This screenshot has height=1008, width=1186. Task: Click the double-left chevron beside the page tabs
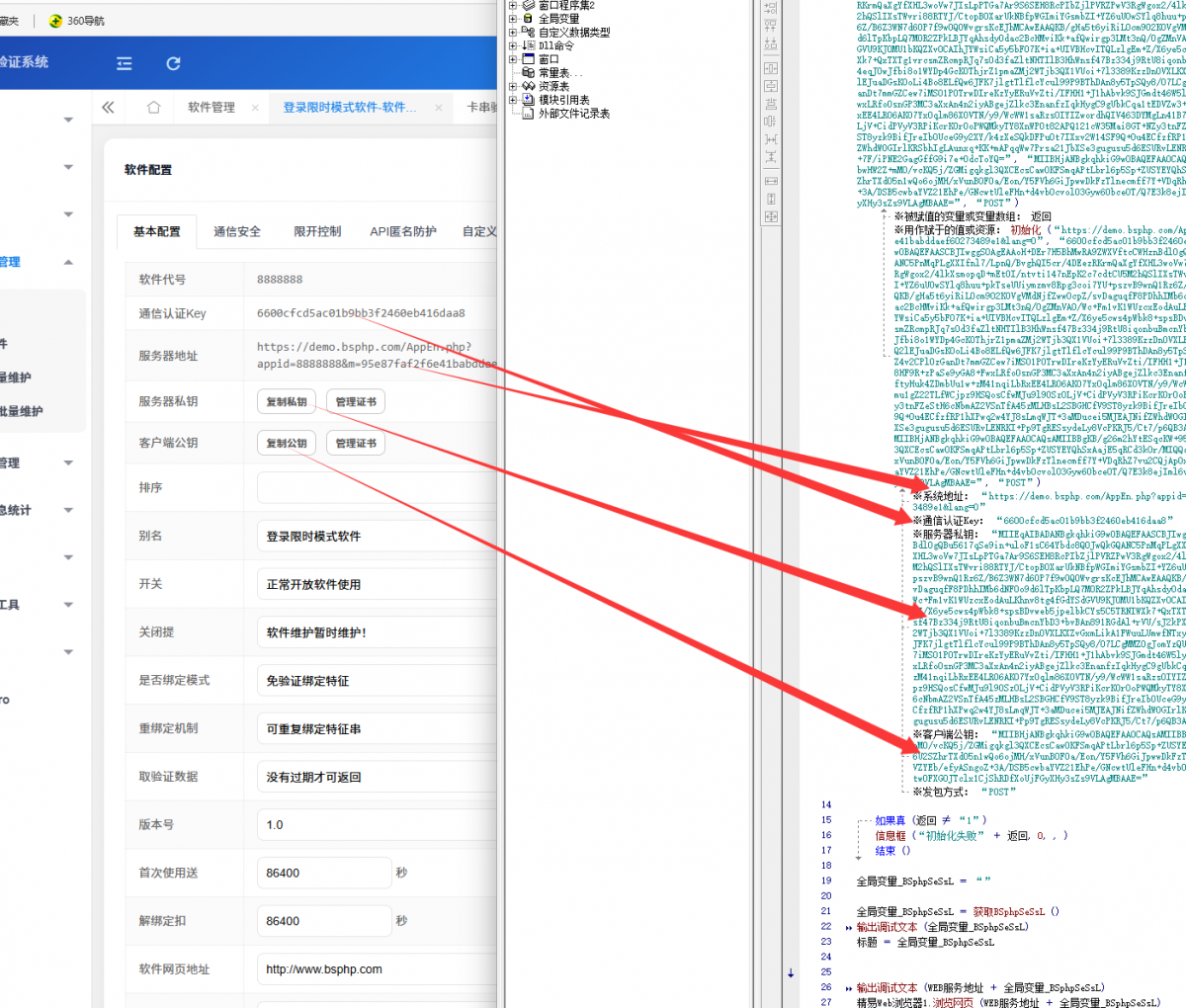click(x=108, y=107)
